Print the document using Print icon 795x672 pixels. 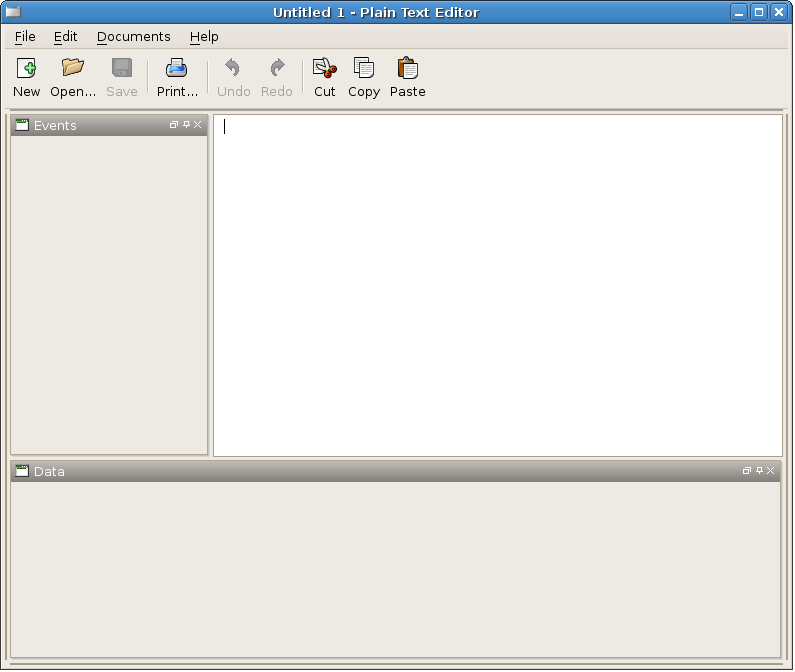tap(176, 67)
